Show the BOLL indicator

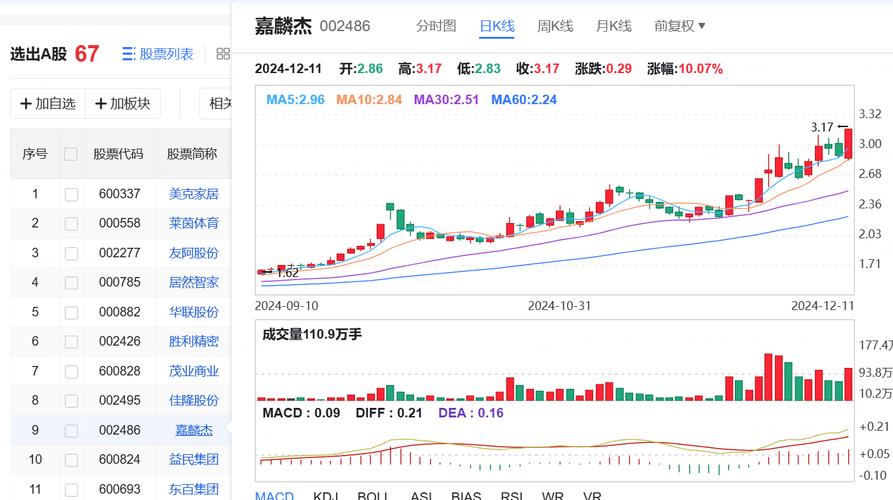pyautogui.click(x=371, y=496)
